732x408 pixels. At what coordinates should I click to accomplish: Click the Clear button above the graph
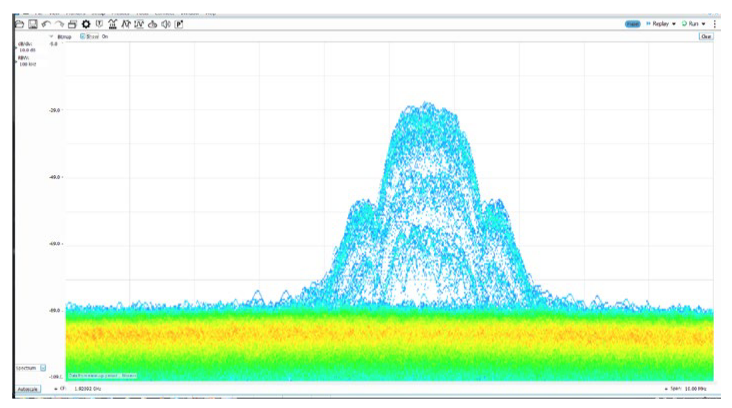[x=705, y=37]
